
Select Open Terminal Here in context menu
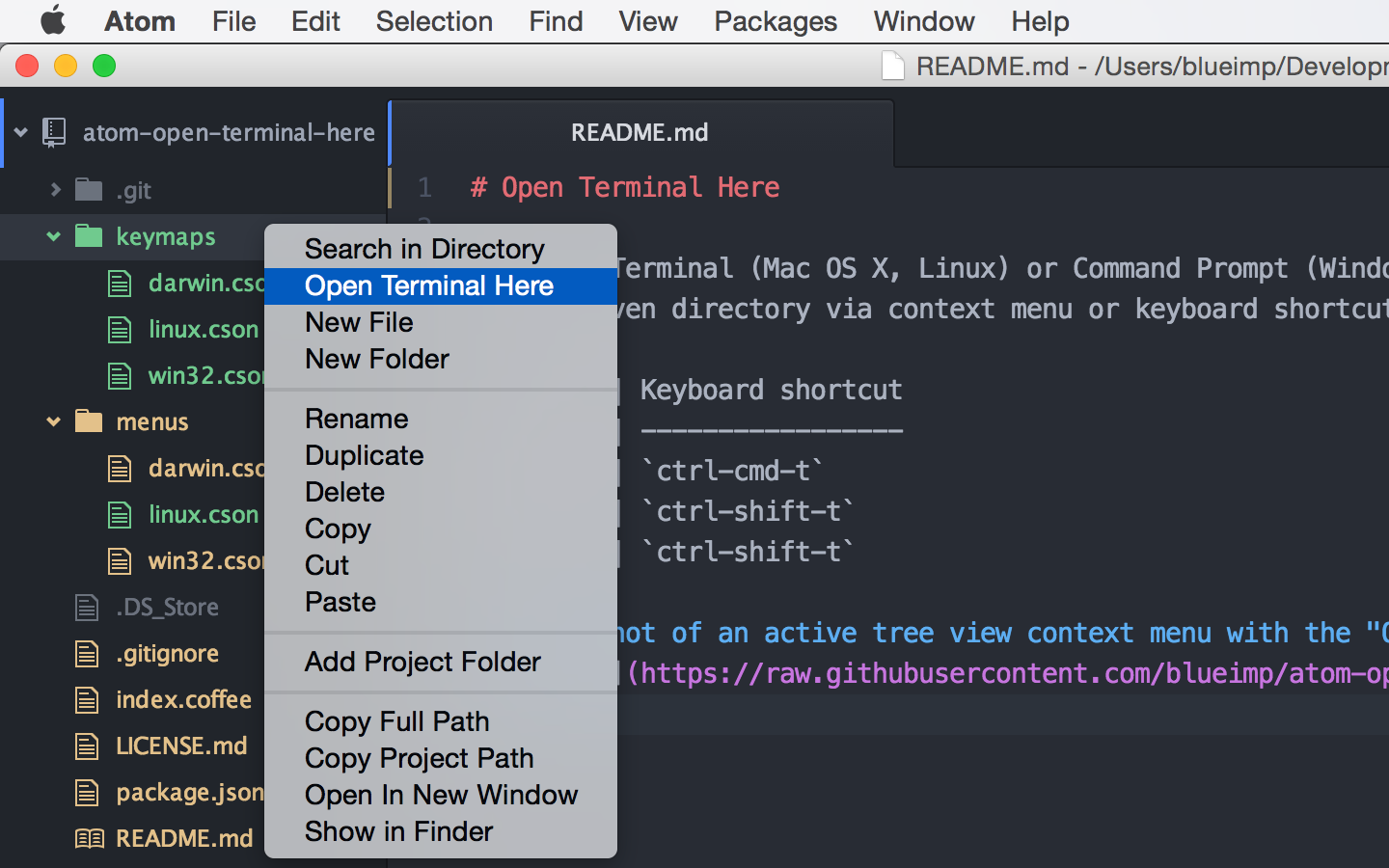[441, 285]
